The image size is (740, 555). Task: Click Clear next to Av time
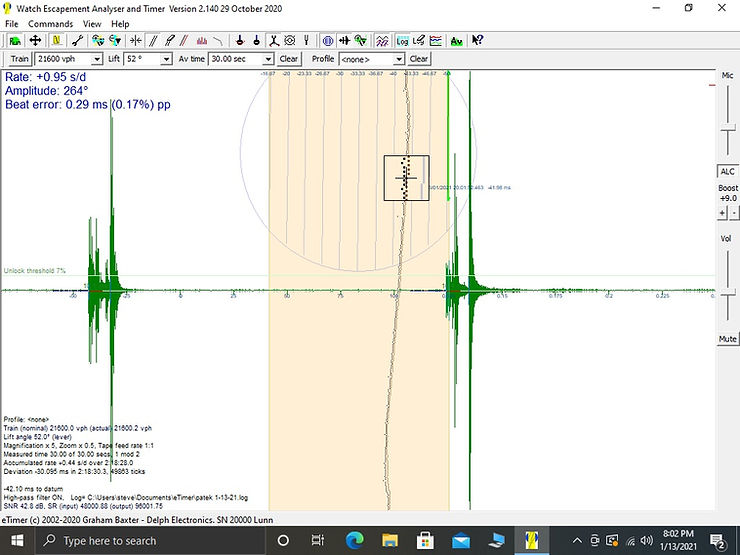click(x=288, y=59)
